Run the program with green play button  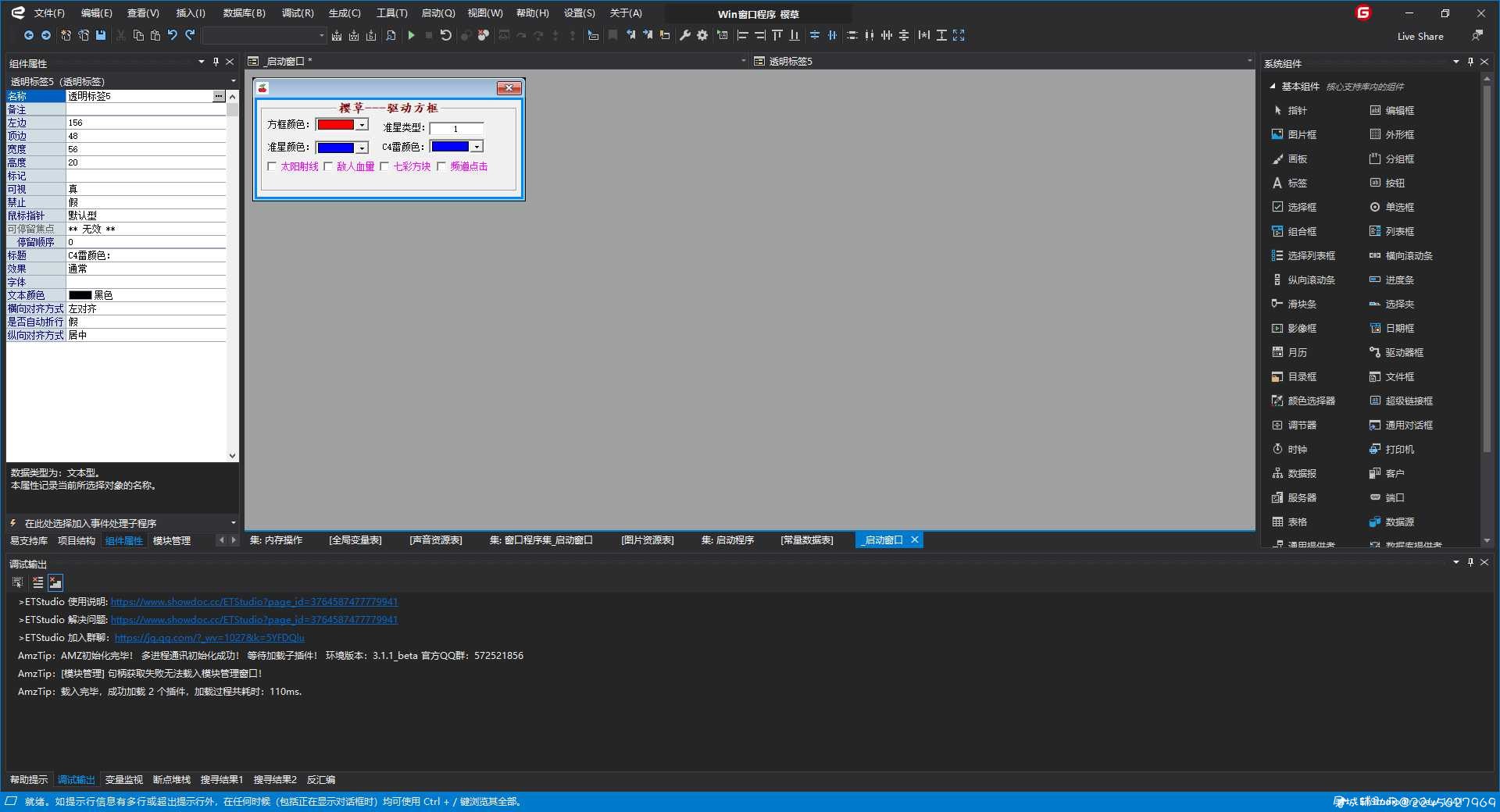click(411, 35)
